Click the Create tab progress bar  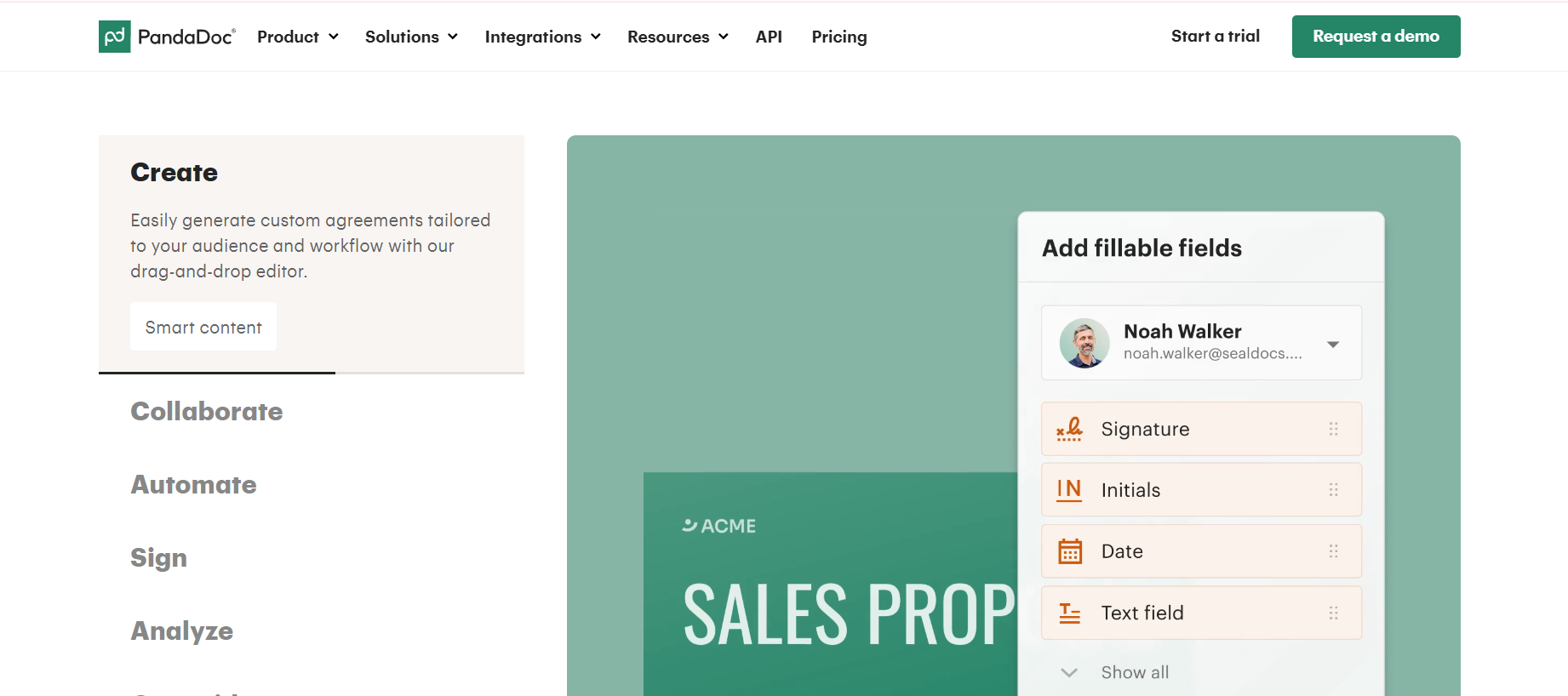(x=312, y=373)
